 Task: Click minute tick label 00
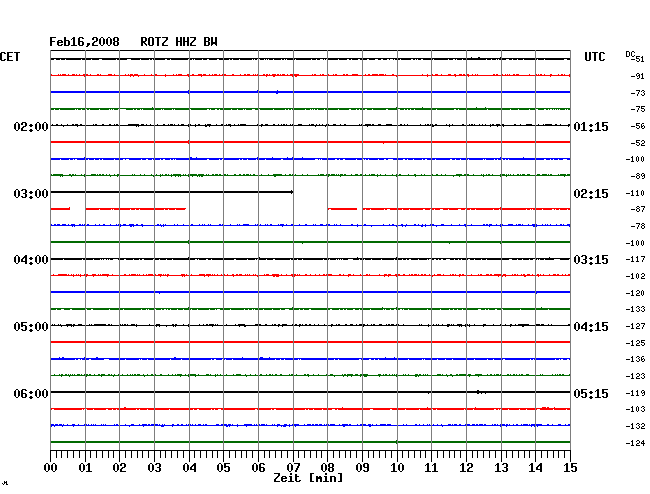pos(51,467)
